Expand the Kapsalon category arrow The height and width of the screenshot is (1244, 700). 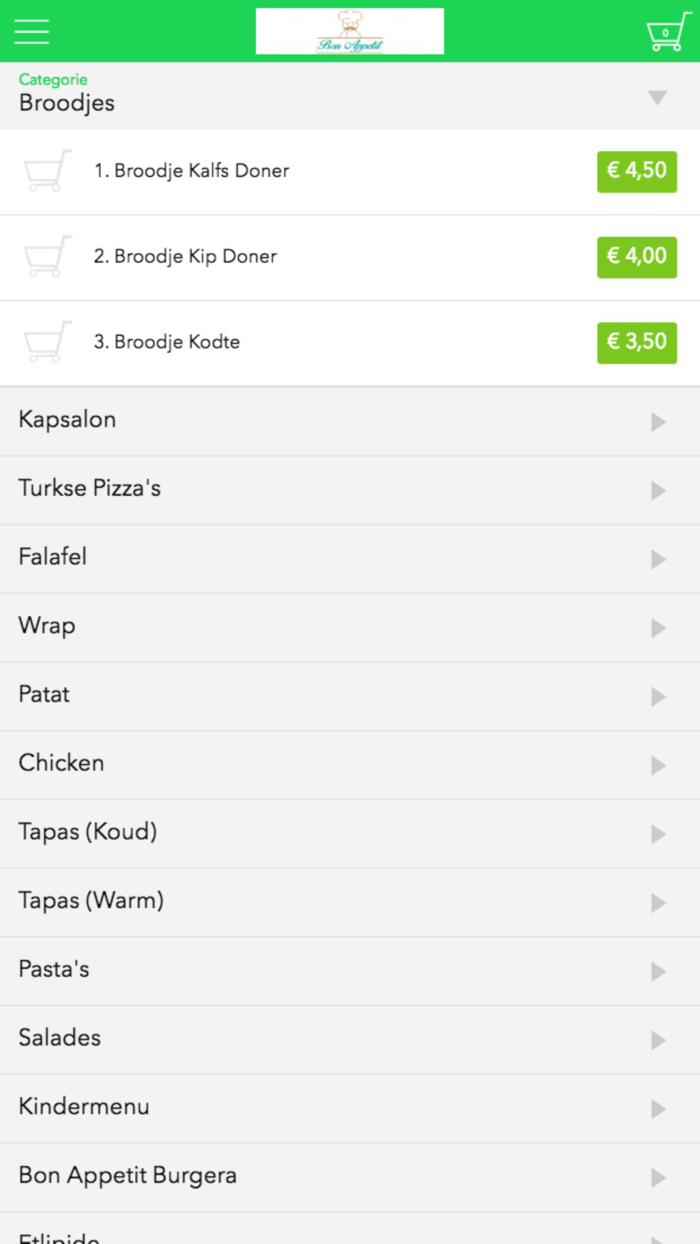tap(658, 422)
